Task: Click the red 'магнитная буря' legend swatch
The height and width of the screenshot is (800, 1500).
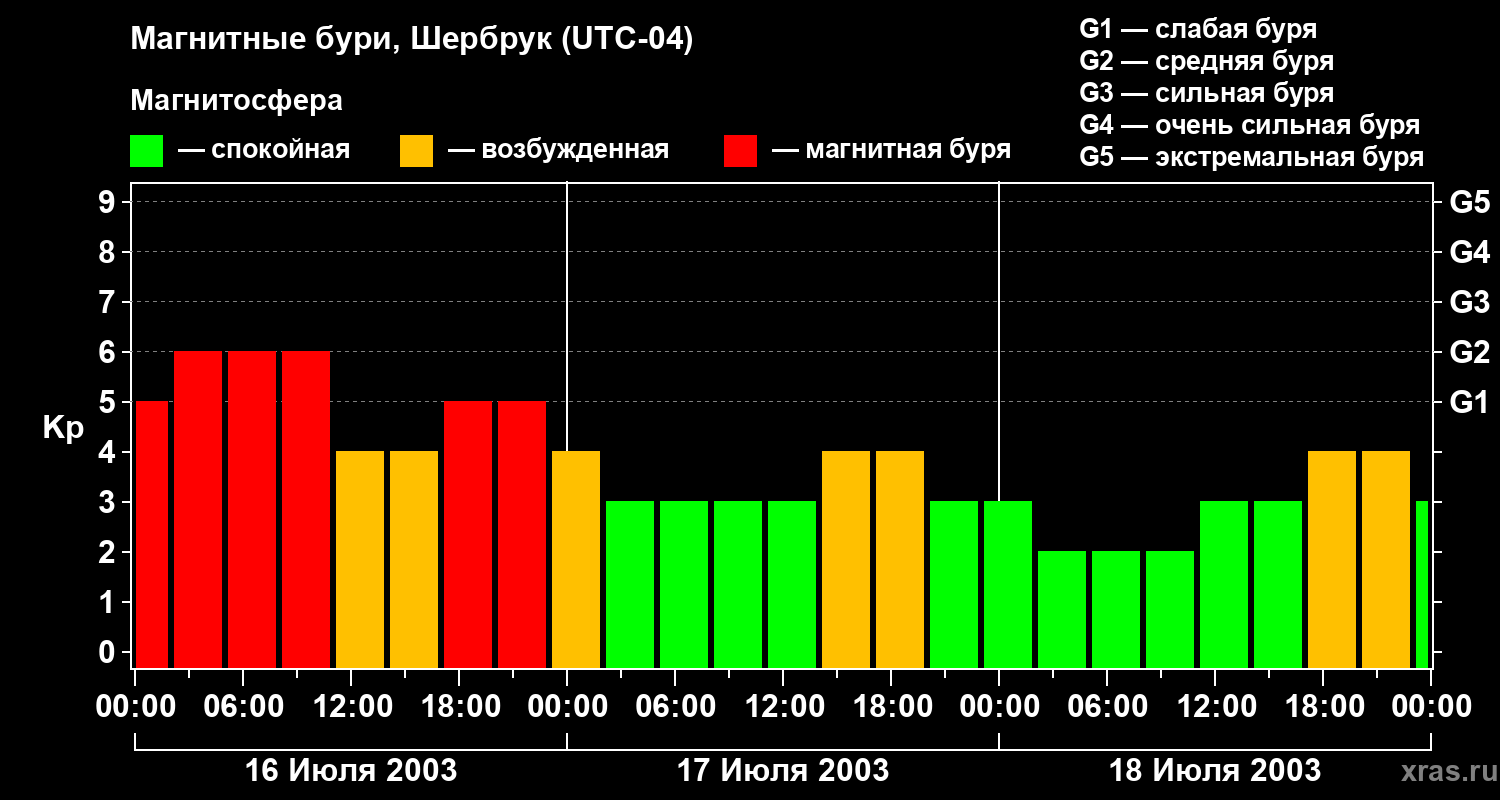Action: (x=740, y=151)
